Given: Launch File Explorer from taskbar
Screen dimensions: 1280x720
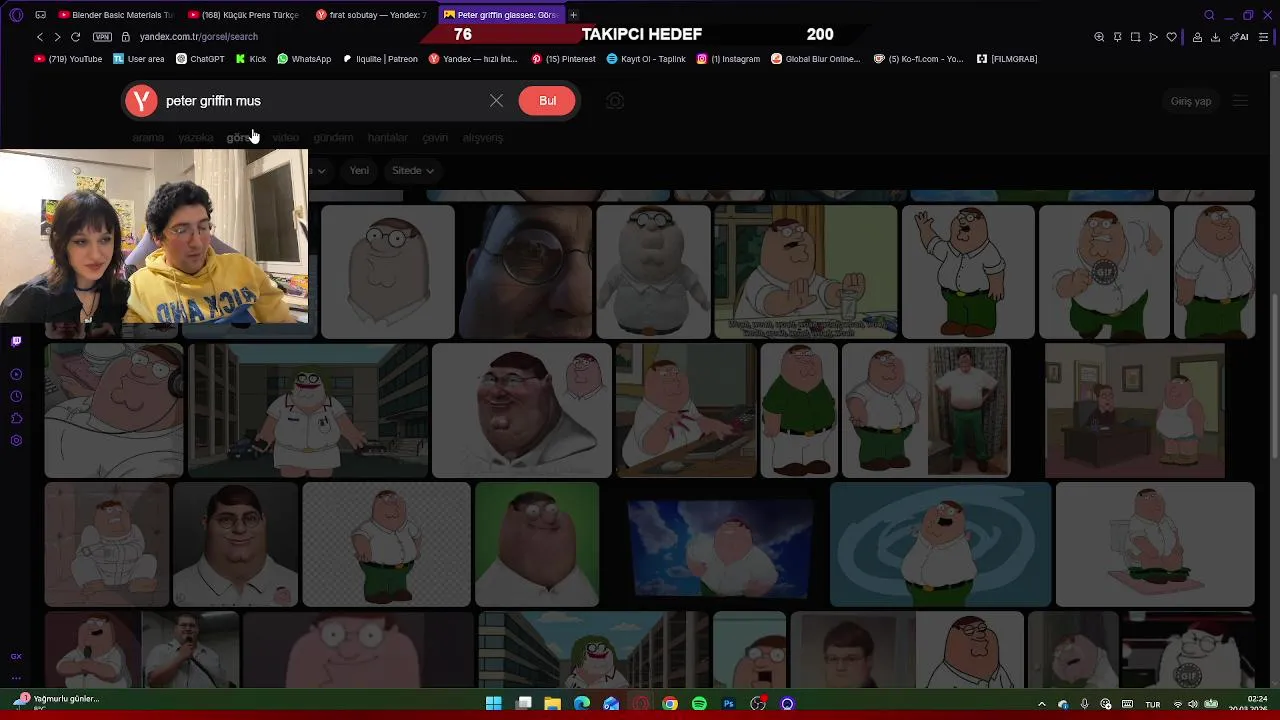Looking at the screenshot, I should (552, 704).
